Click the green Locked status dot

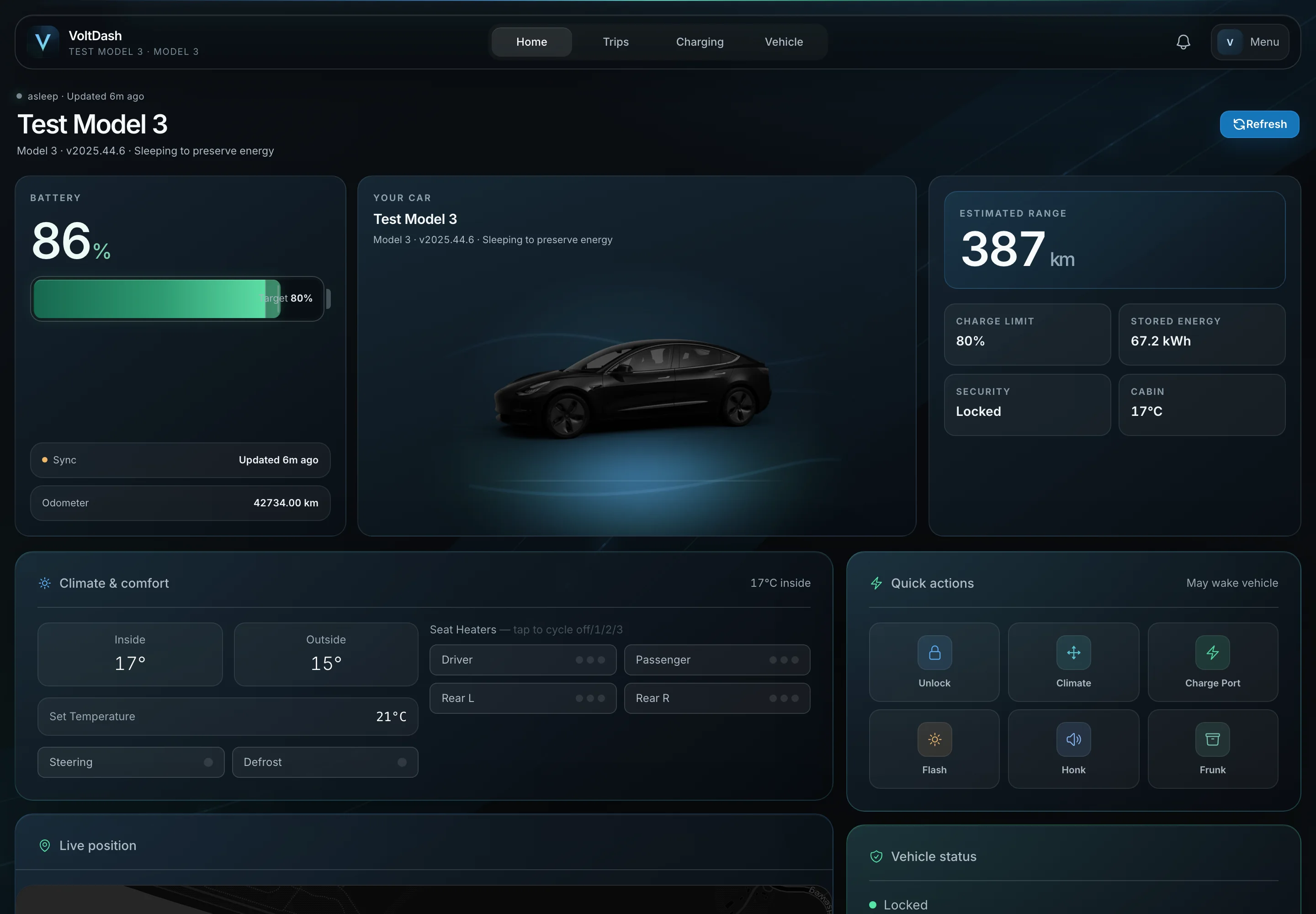[x=873, y=905]
